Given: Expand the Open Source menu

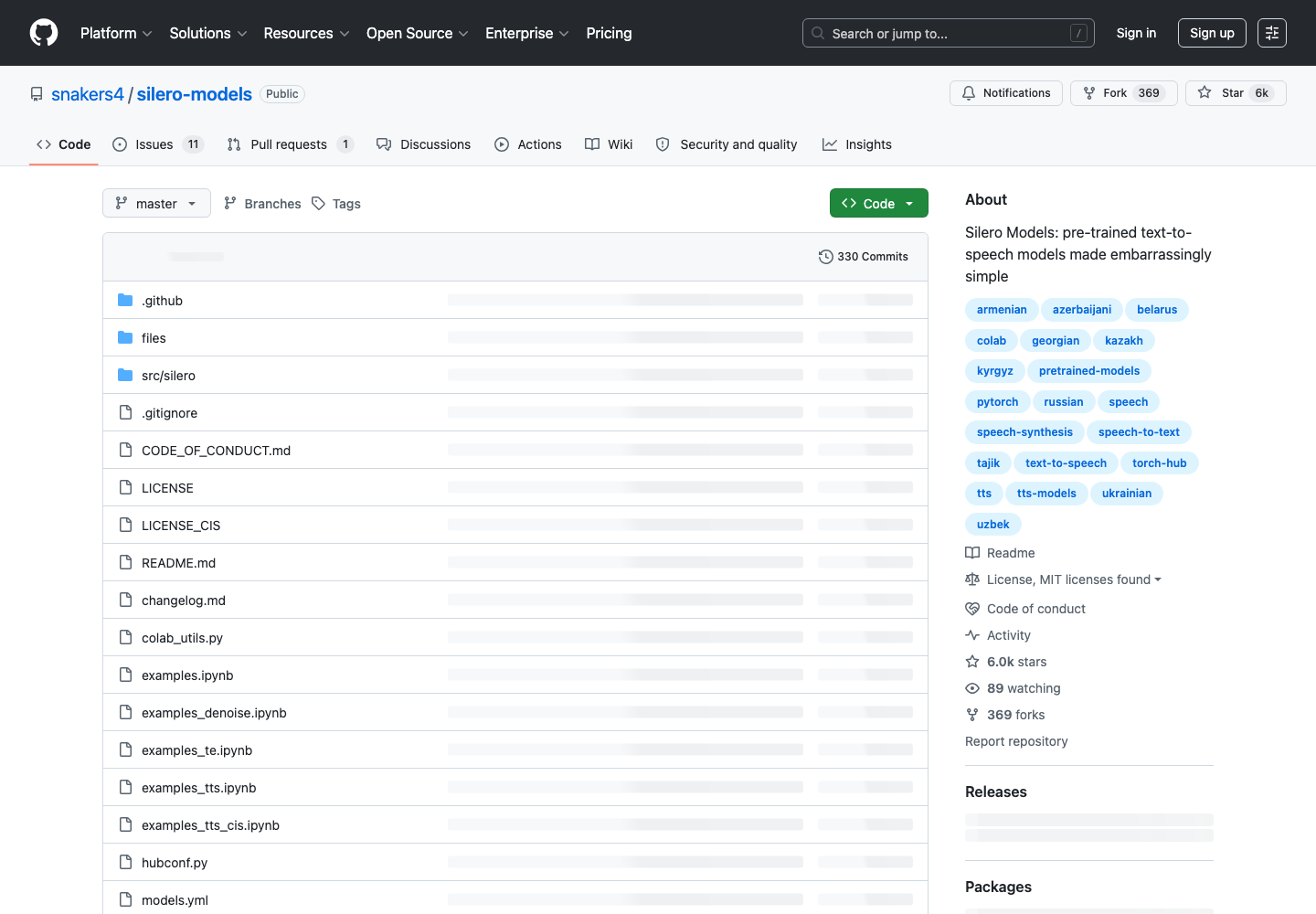Looking at the screenshot, I should point(418,33).
